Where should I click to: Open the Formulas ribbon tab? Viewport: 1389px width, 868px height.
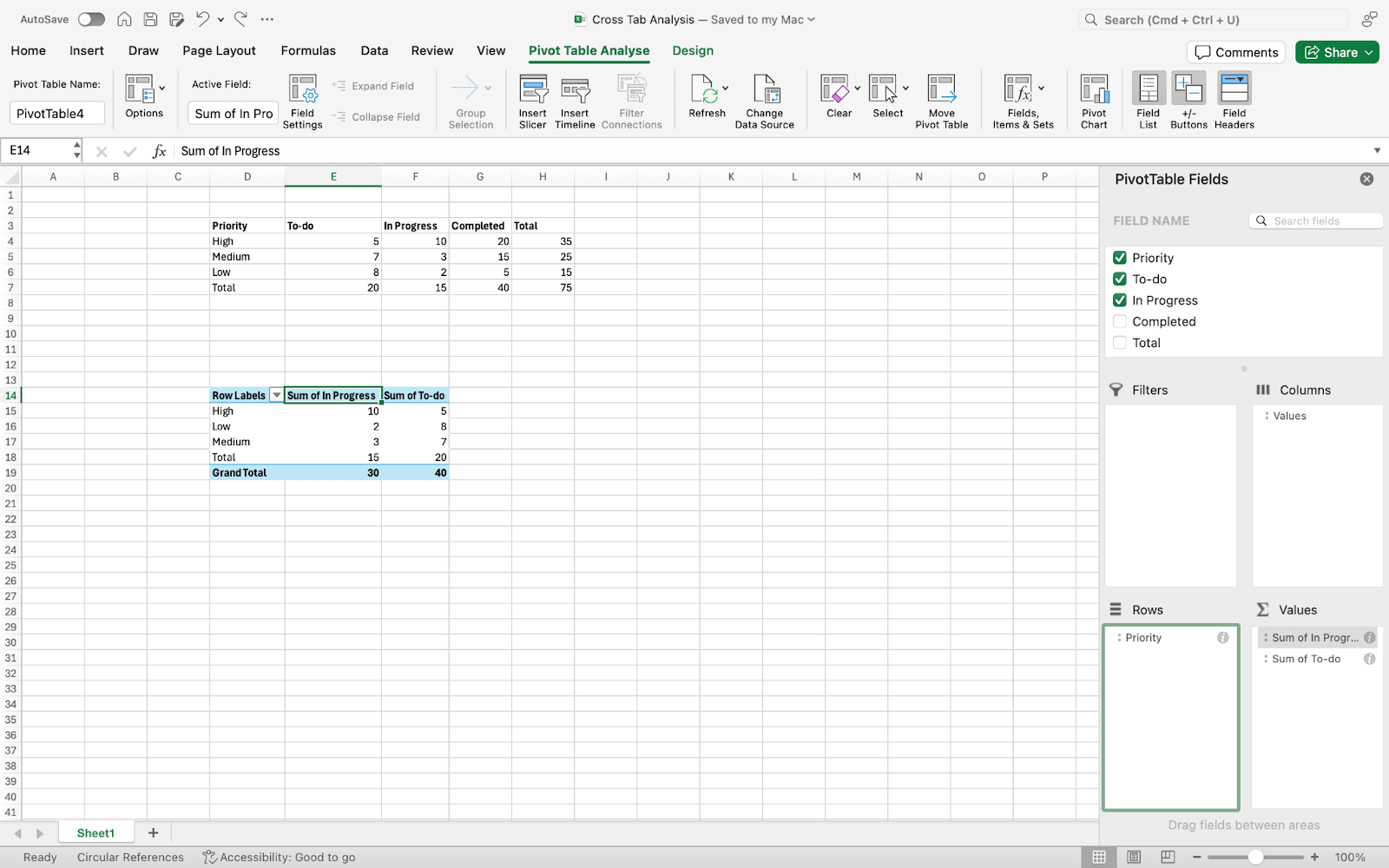308,50
